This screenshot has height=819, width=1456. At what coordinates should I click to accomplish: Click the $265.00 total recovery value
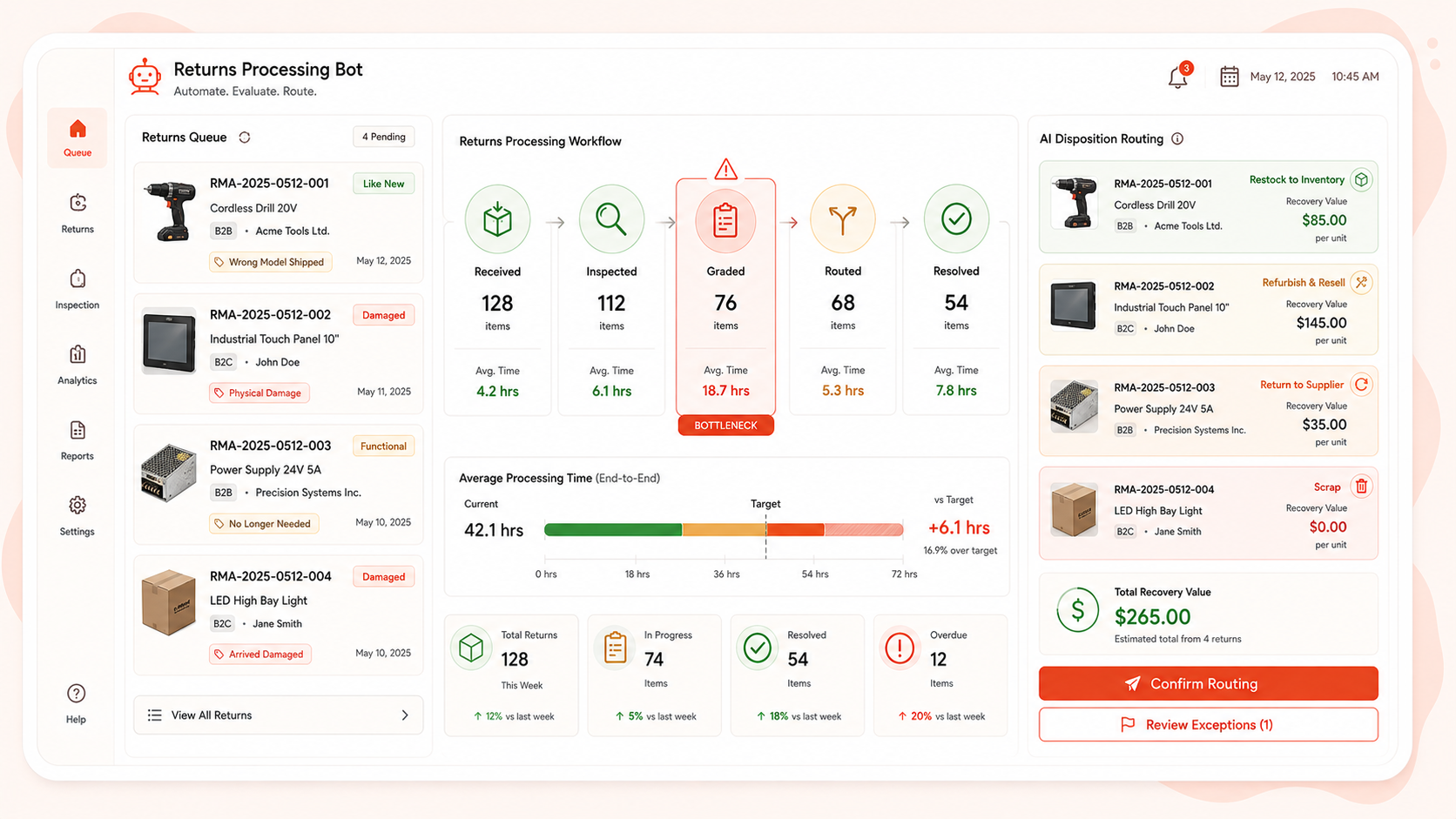[x=1152, y=617]
